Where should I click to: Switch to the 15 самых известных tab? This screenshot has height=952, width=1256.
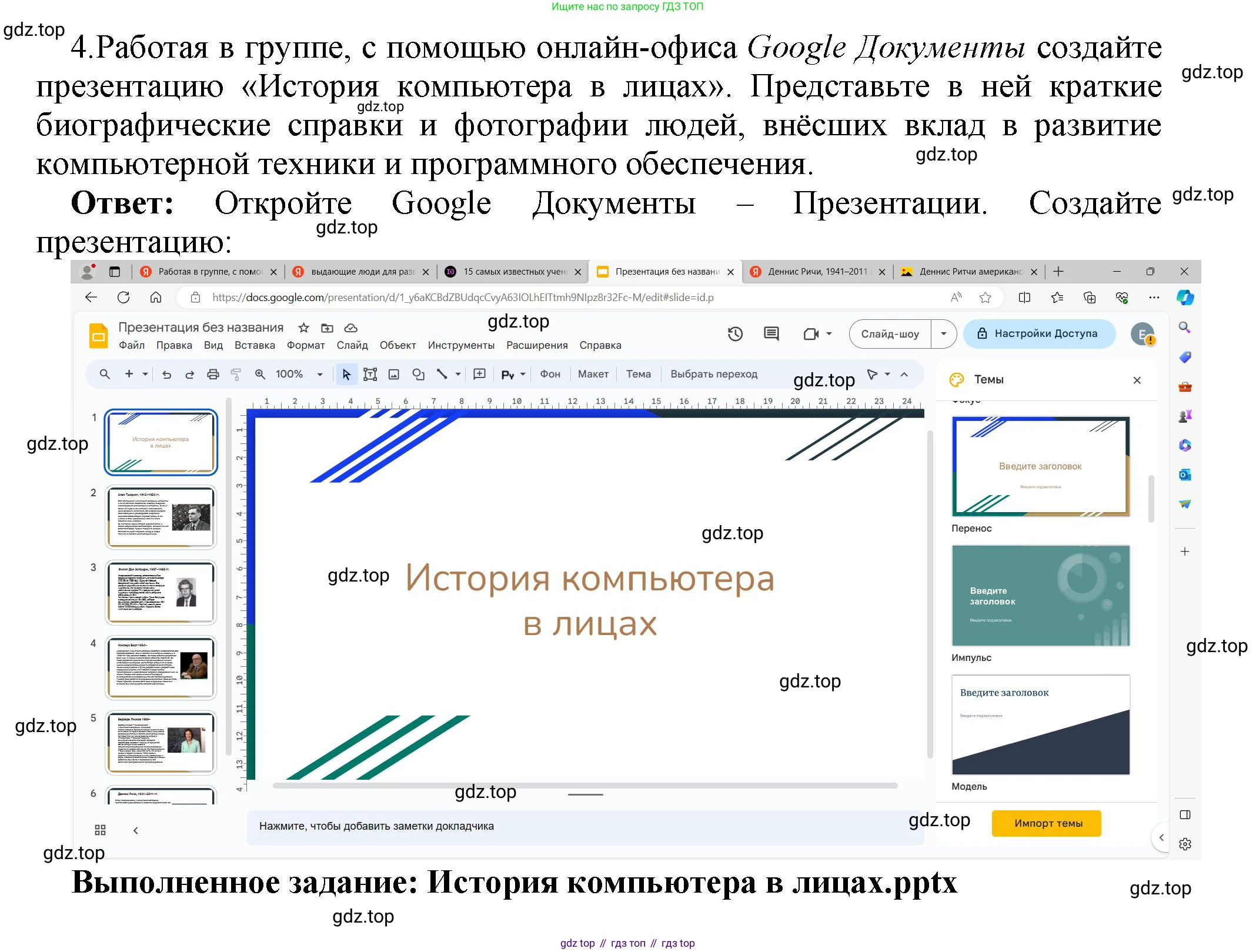pos(514,272)
